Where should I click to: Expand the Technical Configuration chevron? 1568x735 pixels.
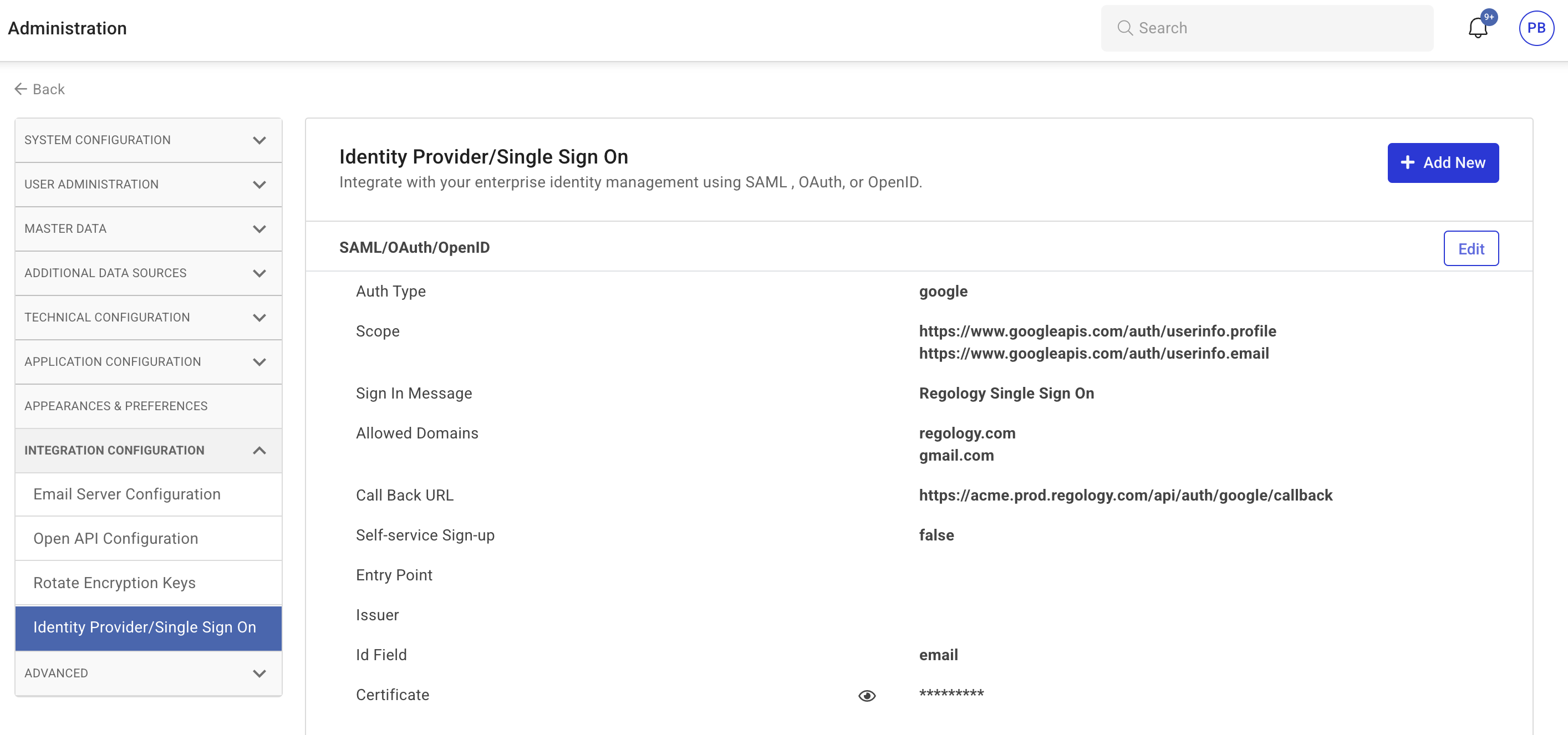point(259,318)
